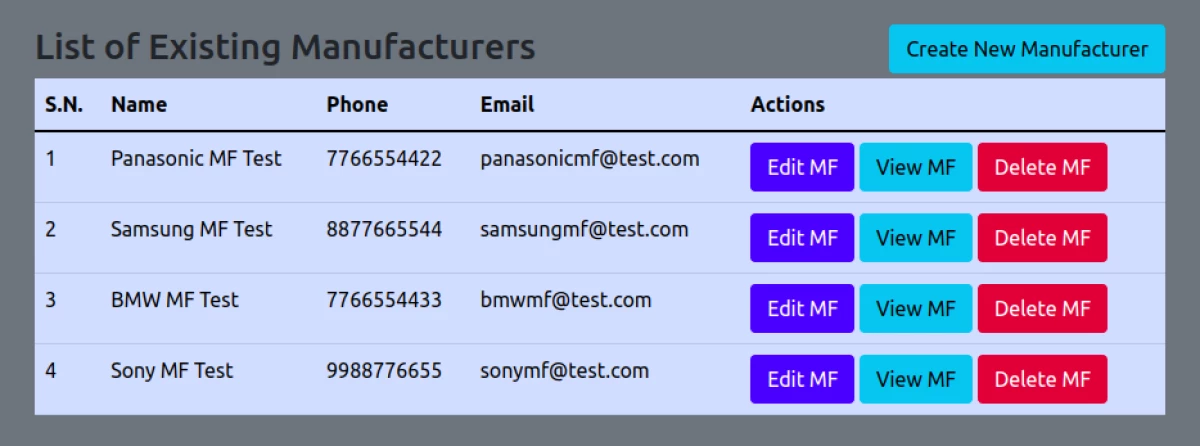View the Samsung MF Test manufacturer

tap(916, 238)
